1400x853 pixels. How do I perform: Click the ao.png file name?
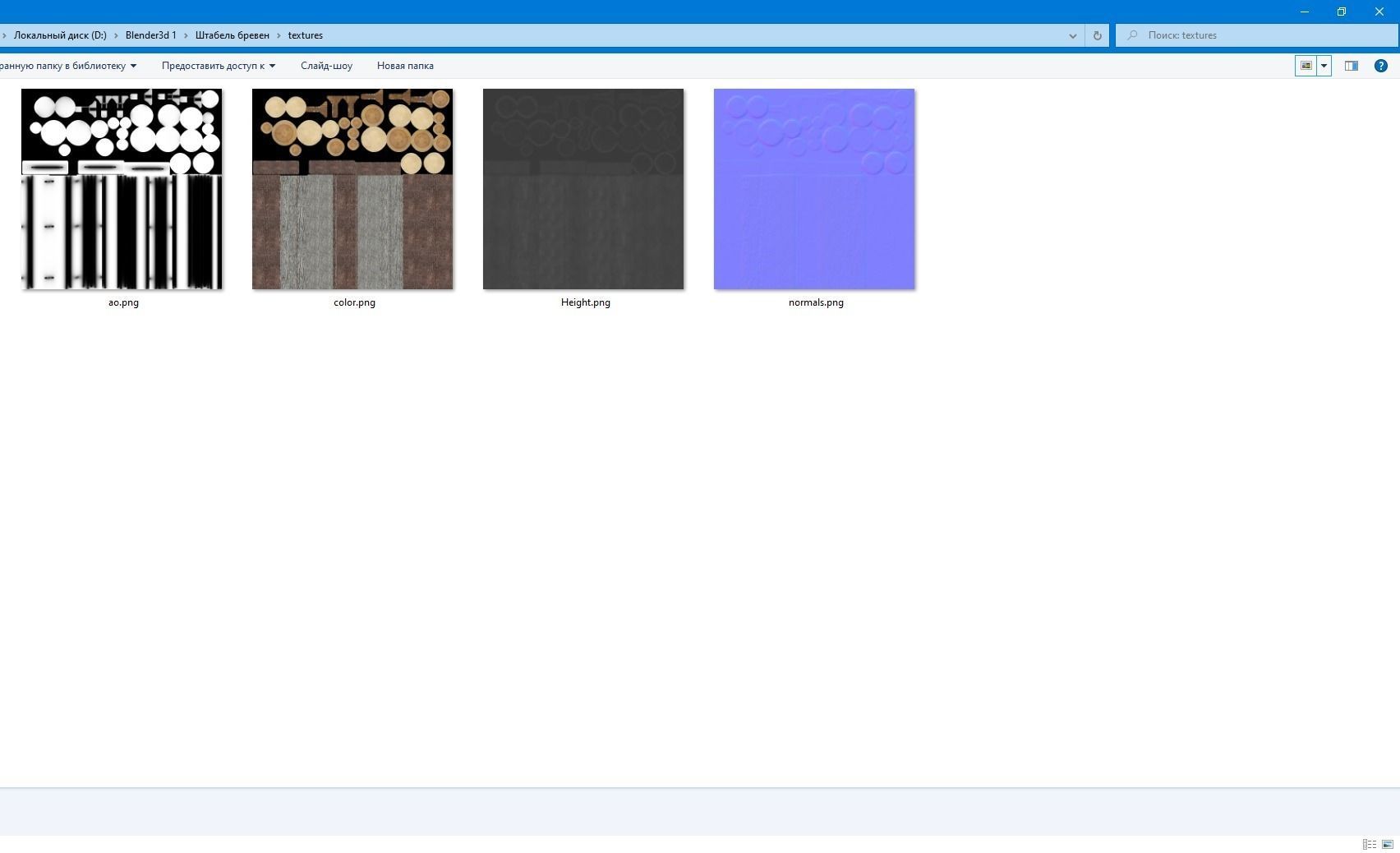[x=123, y=302]
